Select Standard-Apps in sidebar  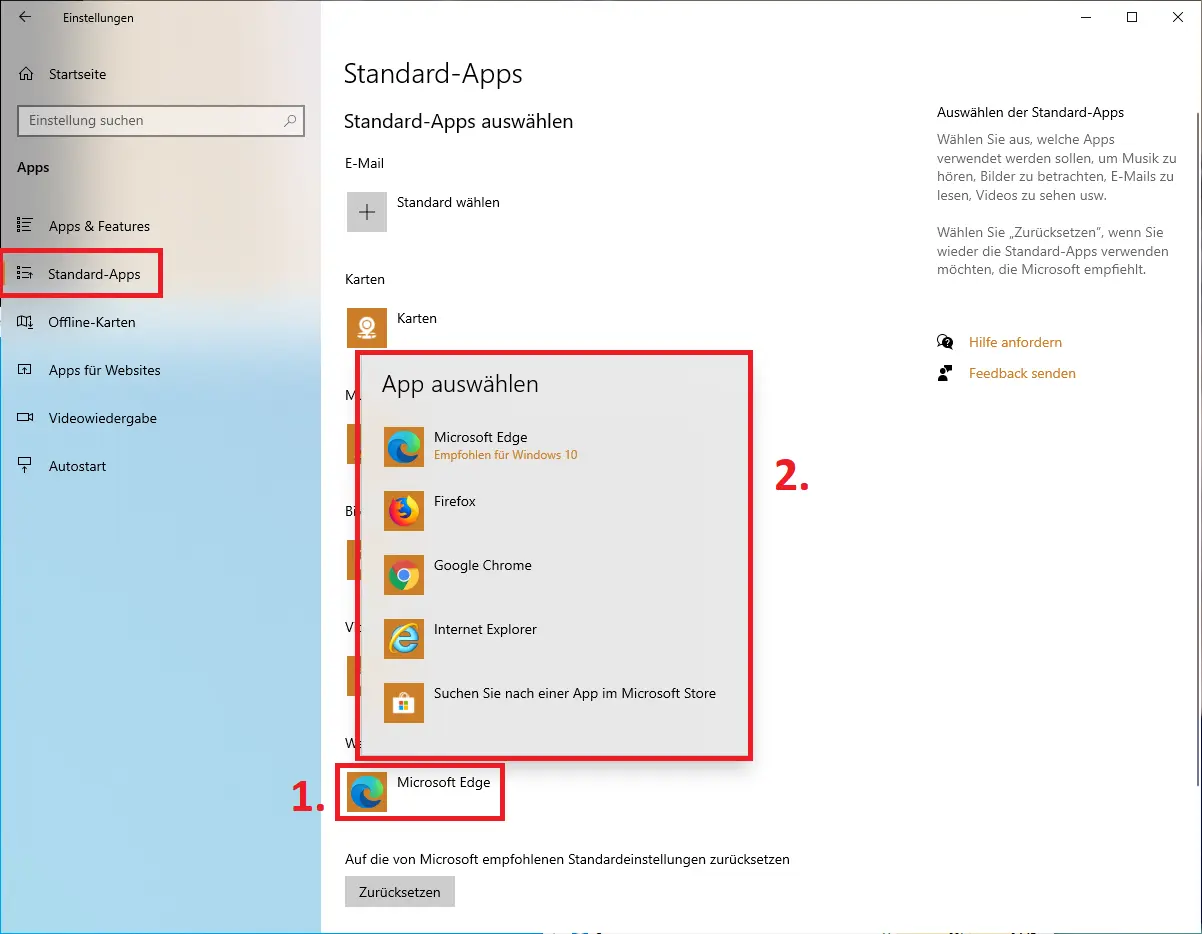(93, 274)
